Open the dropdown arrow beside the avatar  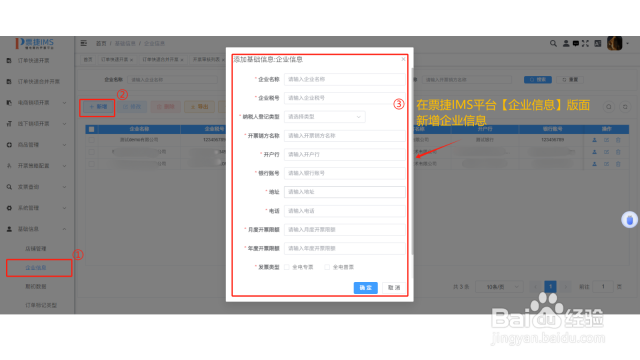[x=628, y=43]
